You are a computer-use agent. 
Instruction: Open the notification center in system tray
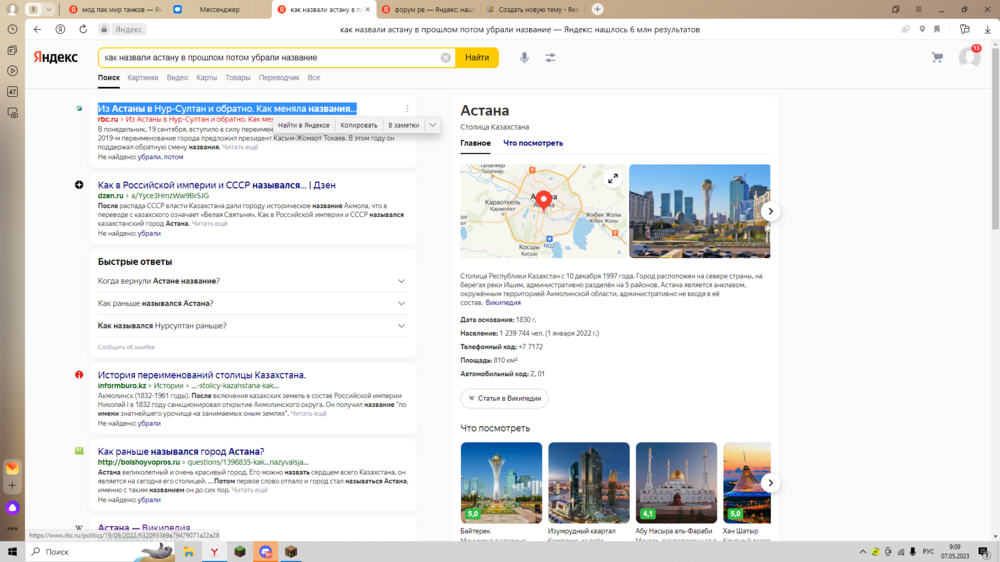(984, 552)
